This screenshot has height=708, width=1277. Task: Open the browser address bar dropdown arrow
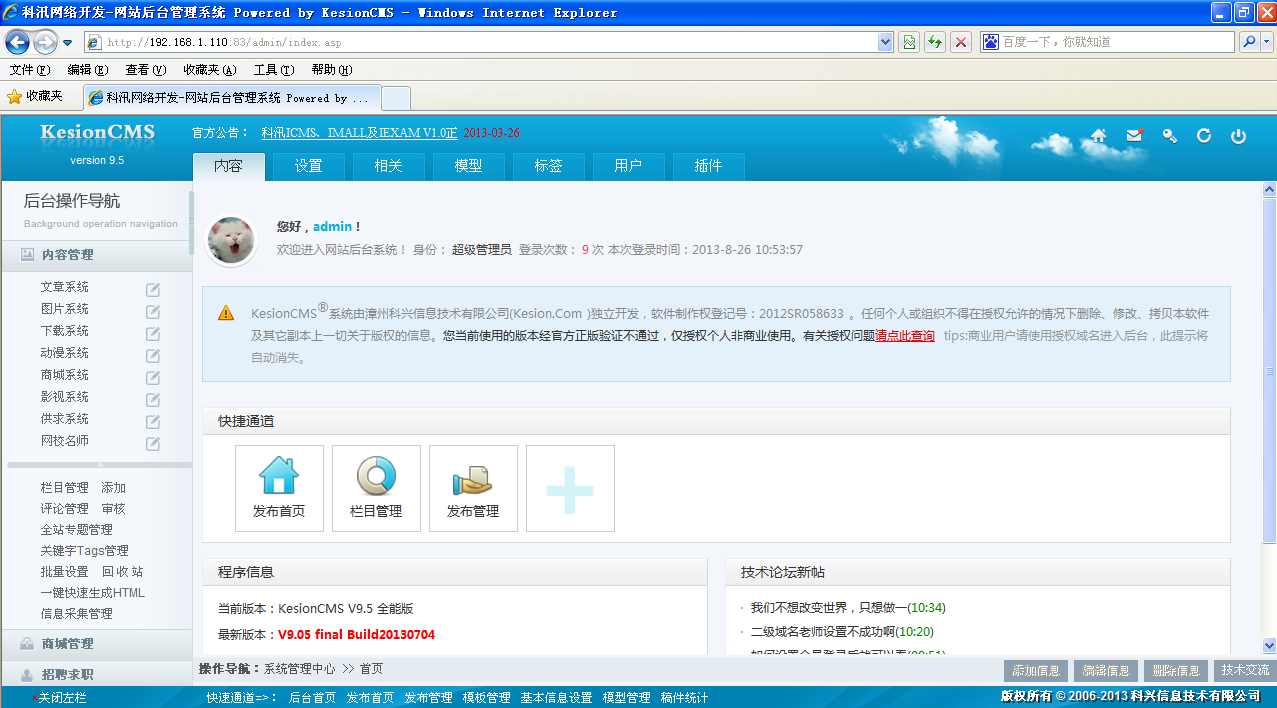885,42
